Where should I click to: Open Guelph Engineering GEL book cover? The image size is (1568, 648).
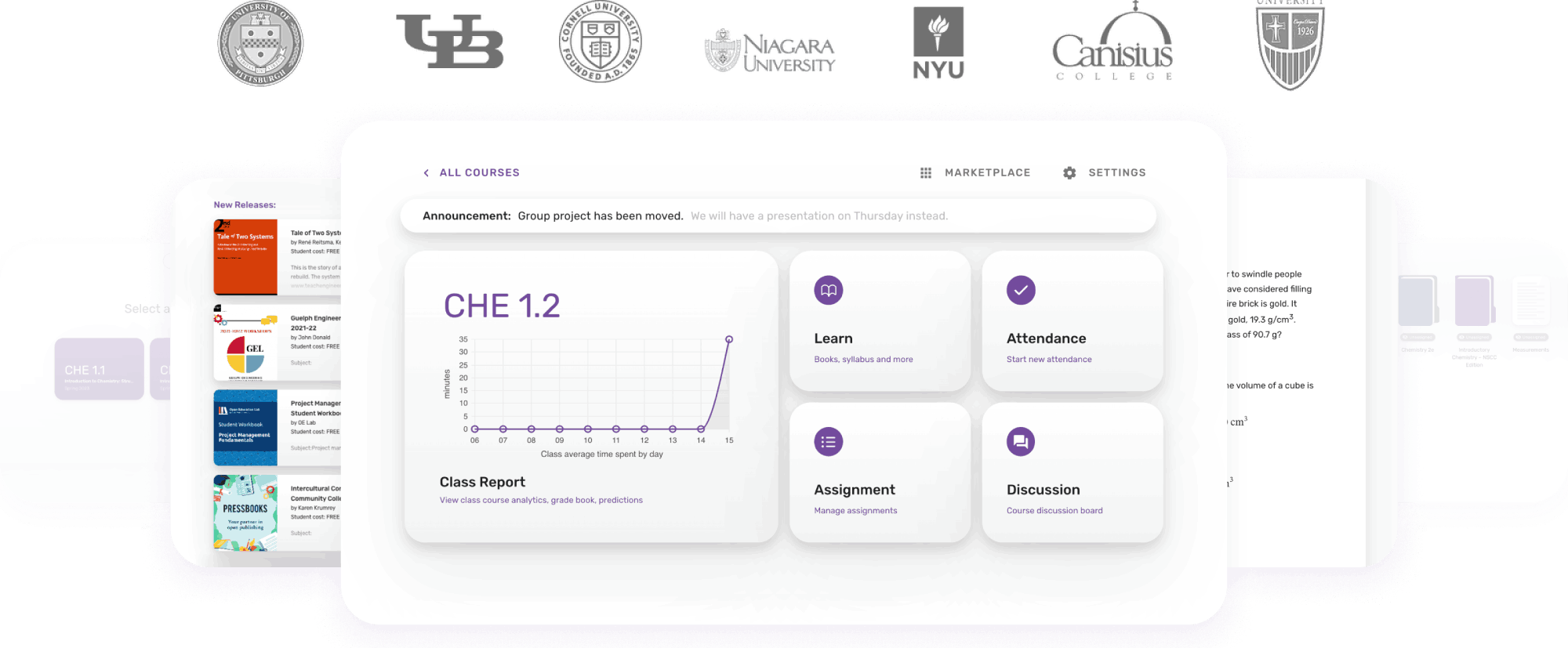point(245,342)
